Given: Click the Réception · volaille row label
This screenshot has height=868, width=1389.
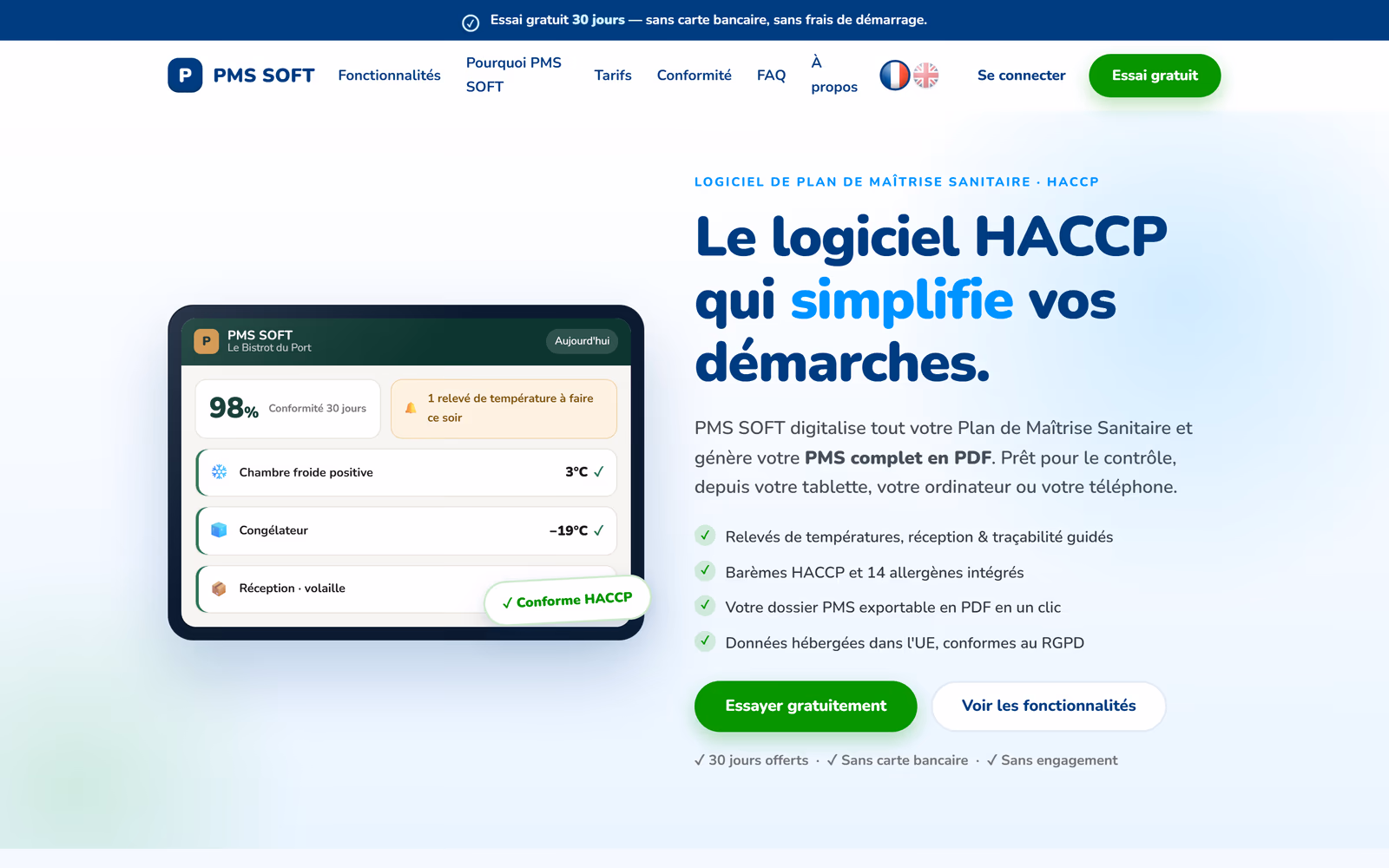Looking at the screenshot, I should coord(292,589).
